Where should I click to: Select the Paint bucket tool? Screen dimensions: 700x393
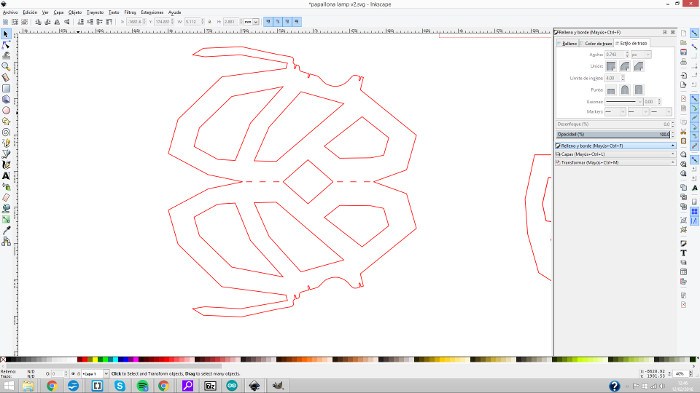coord(6,209)
